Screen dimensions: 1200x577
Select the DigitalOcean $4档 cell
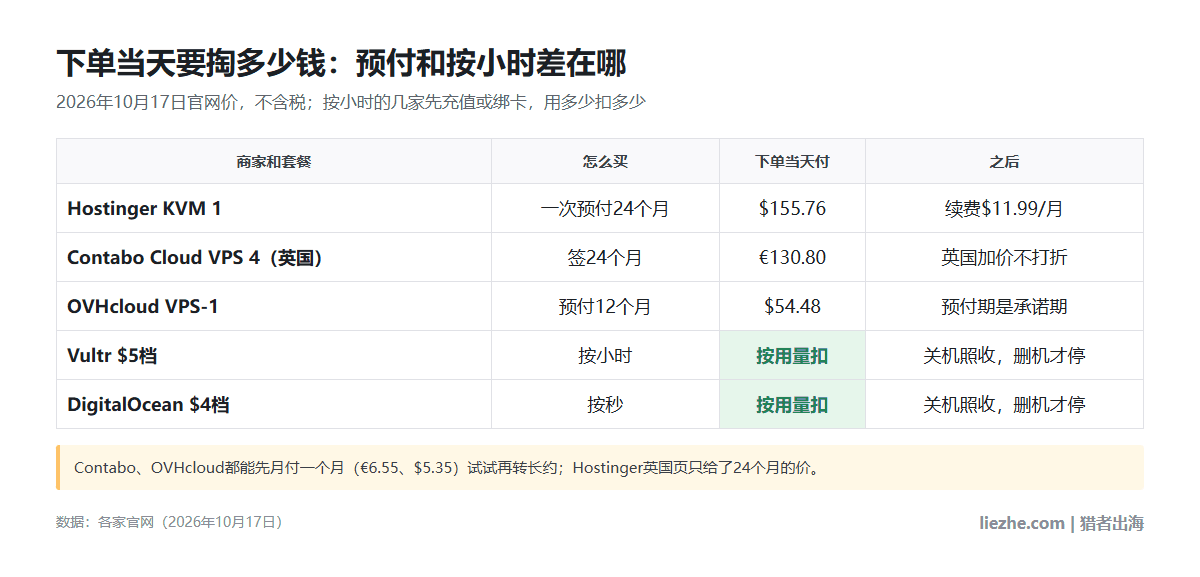click(274, 405)
